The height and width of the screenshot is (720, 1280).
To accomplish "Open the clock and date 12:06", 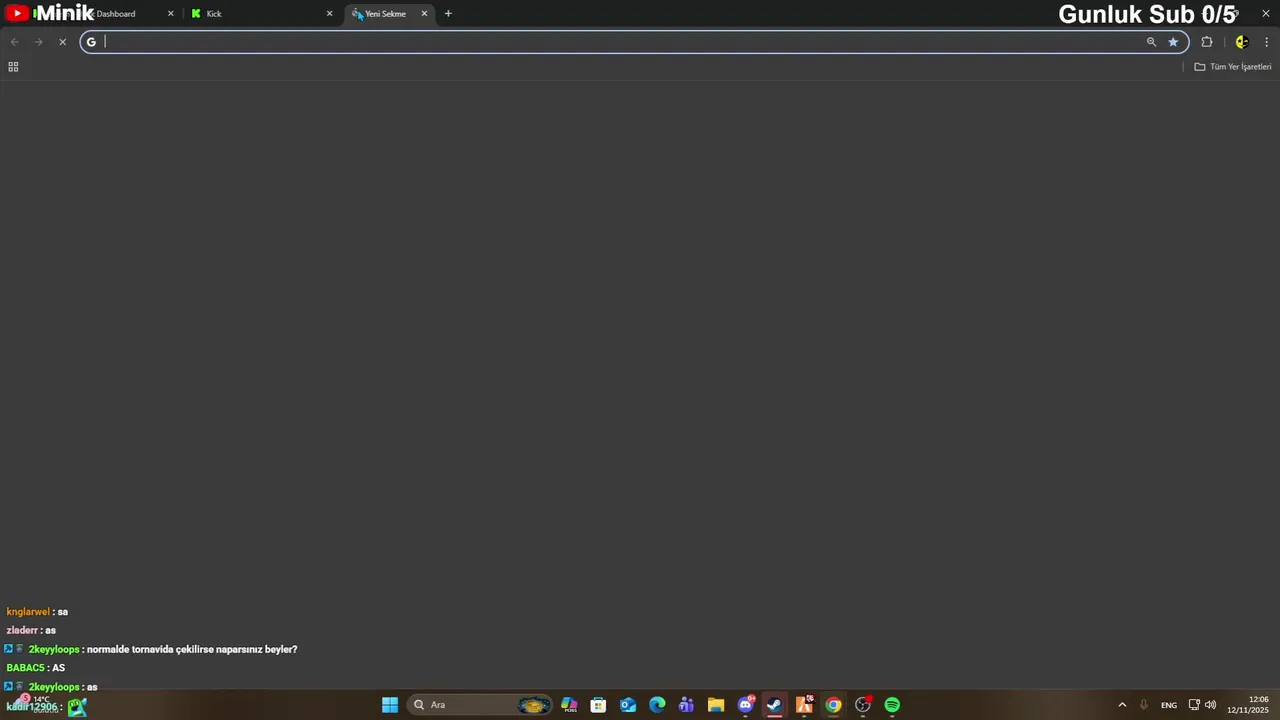I will [1248, 705].
